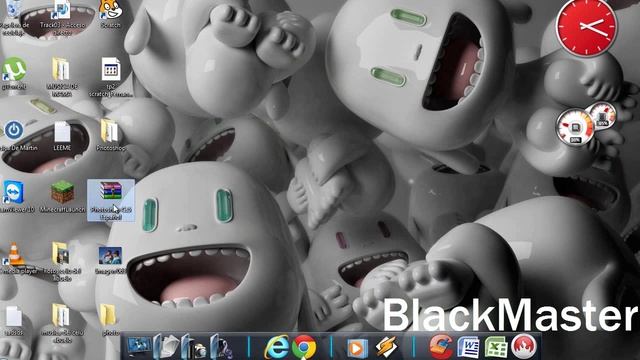Launch the Scratch cat shortcut
Image resolution: width=640 pixels, height=360 pixels.
click(x=110, y=9)
